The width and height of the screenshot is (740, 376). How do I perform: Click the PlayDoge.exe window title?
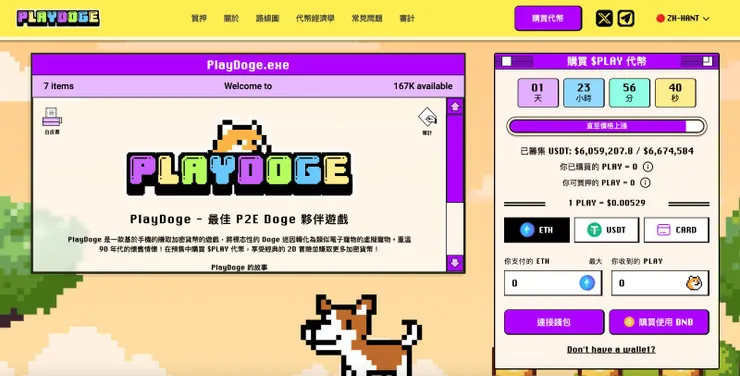(x=248, y=65)
